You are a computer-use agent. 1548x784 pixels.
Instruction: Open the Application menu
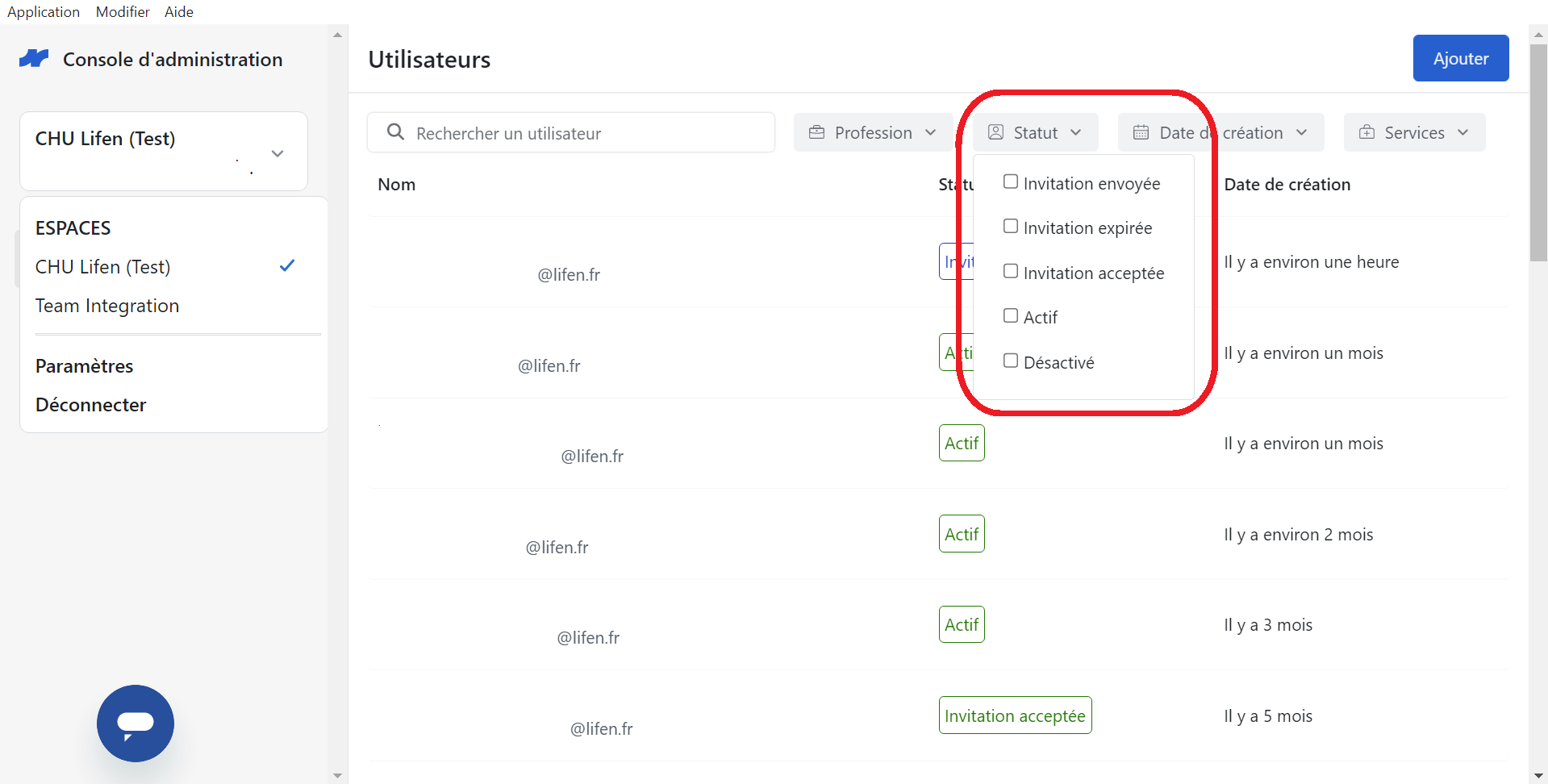(44, 11)
